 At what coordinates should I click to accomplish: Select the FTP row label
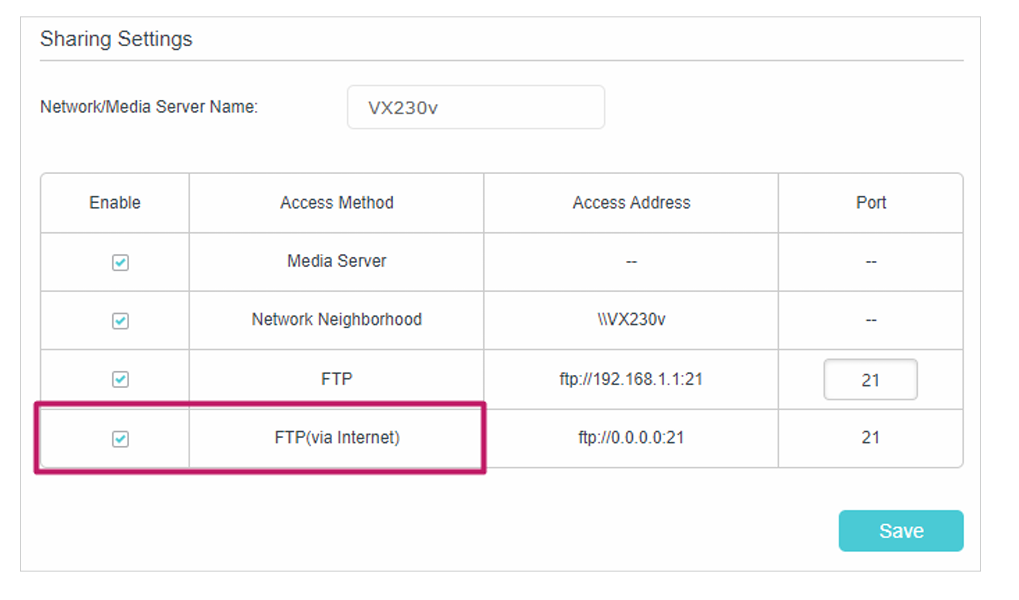pyautogui.click(x=335, y=379)
